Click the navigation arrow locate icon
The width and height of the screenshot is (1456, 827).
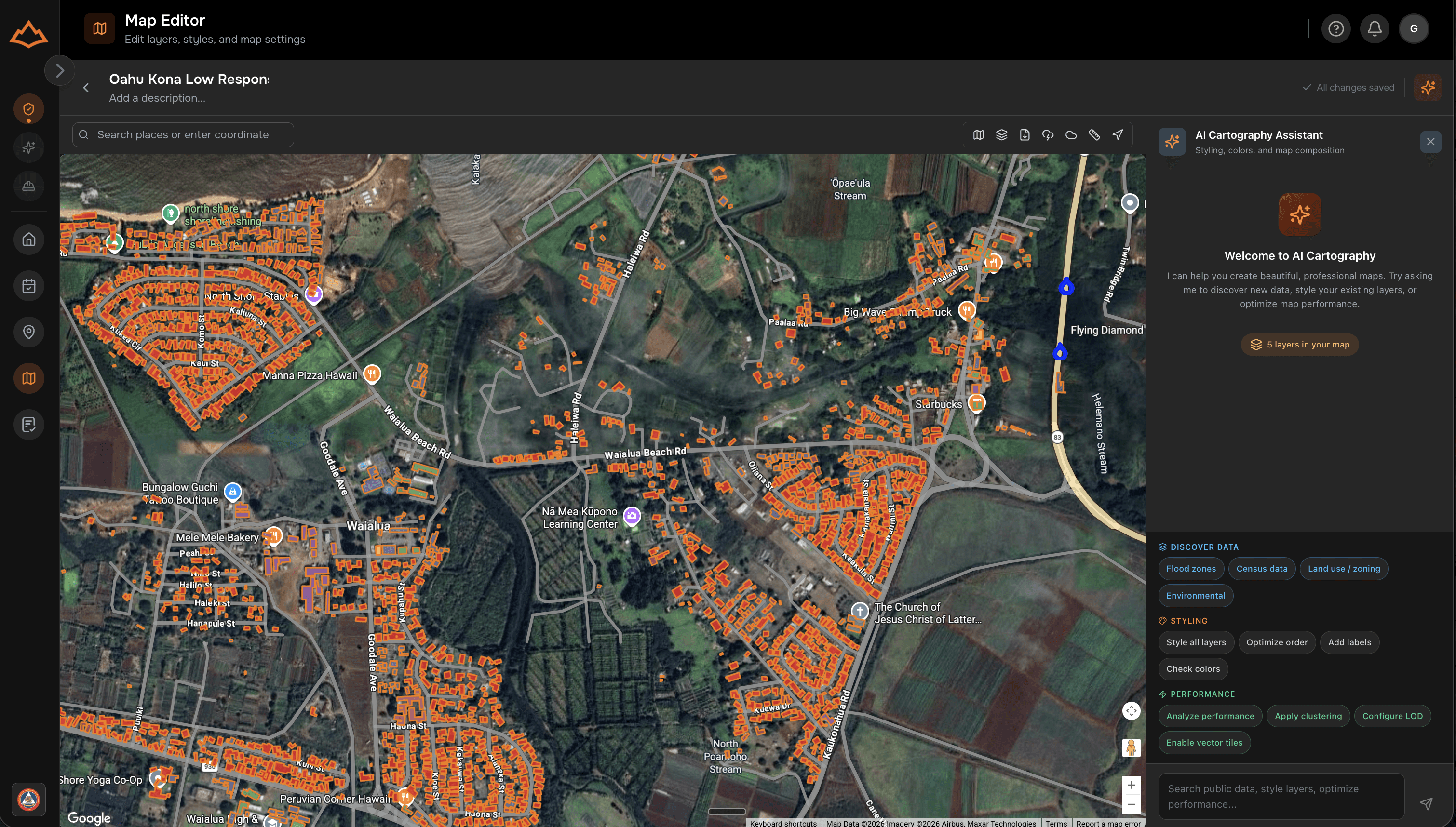(x=1117, y=134)
